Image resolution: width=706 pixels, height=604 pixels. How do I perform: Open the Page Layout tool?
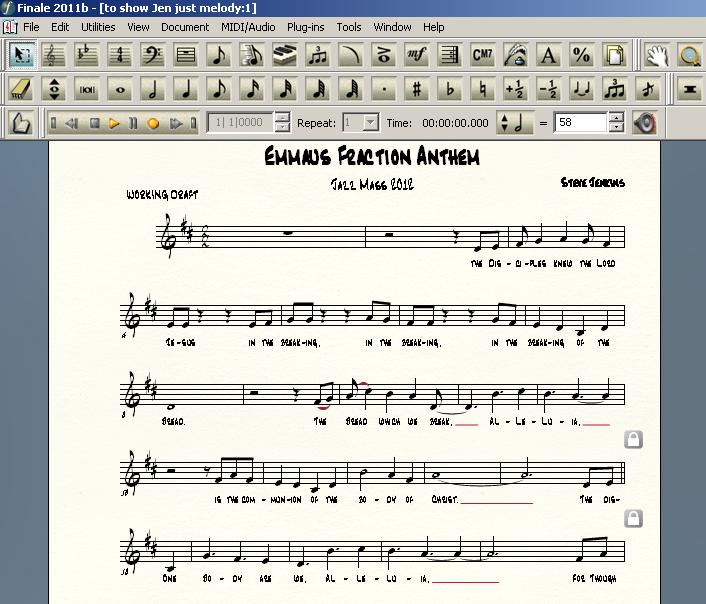[614, 55]
